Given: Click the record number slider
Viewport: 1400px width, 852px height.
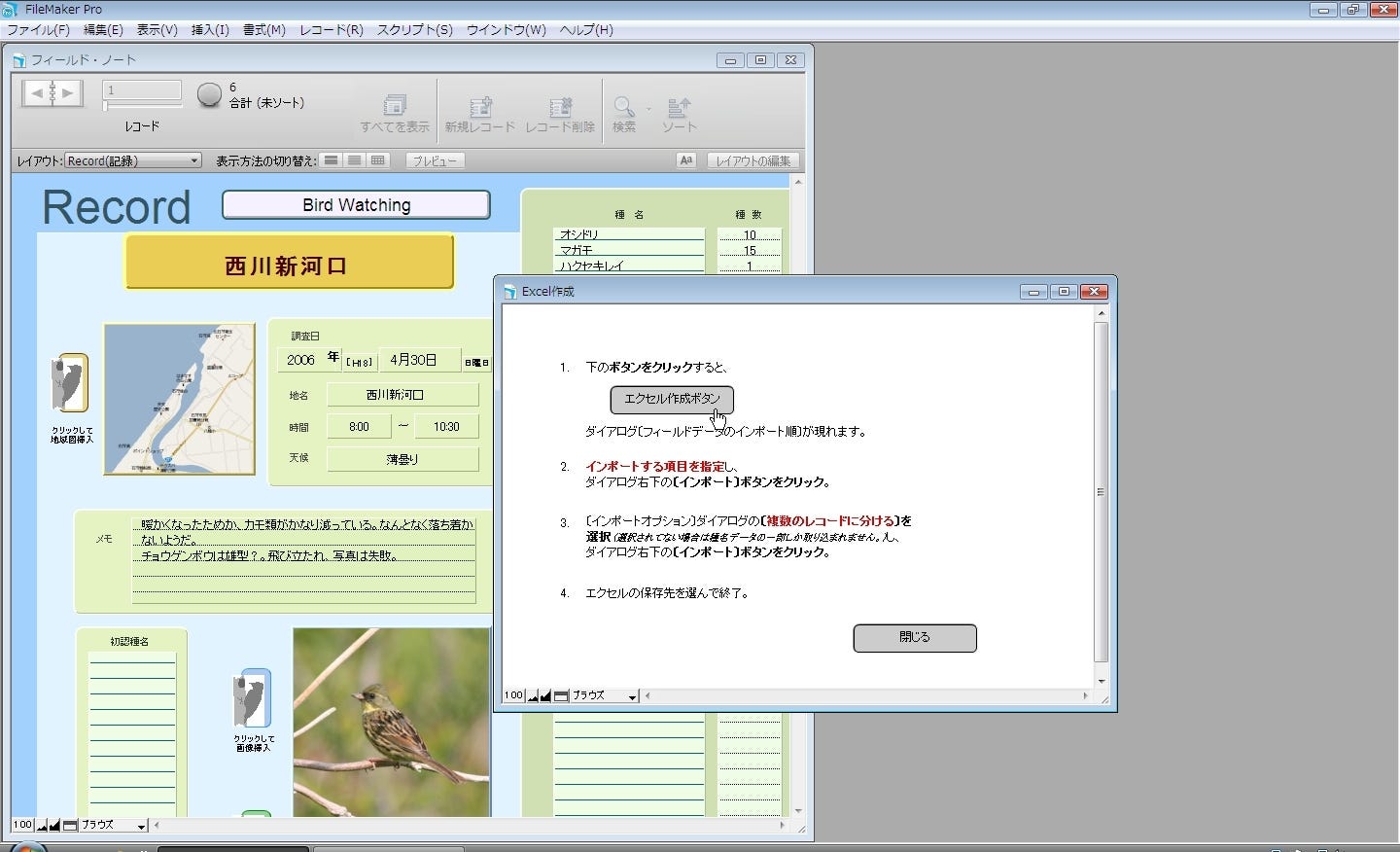Looking at the screenshot, I should (x=142, y=103).
